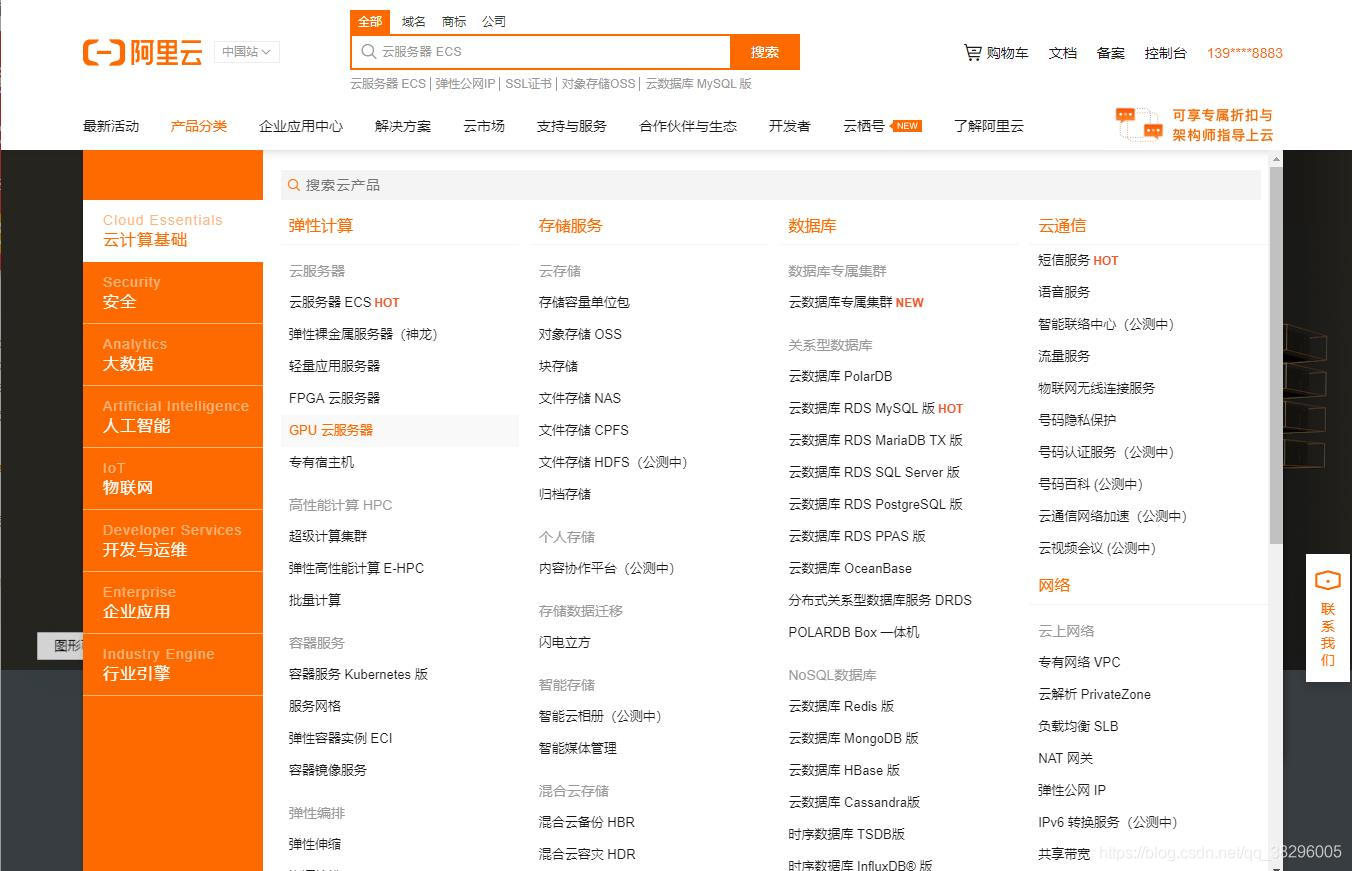Open 最新活动 in navigation bar
Viewport: 1352px width, 871px height.
(x=111, y=126)
